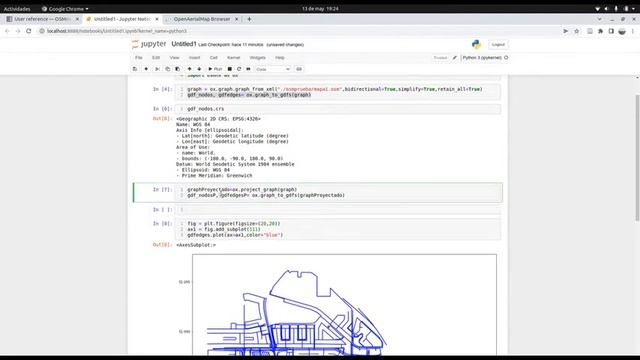The width and height of the screenshot is (640, 360).
Task: Open the File menu
Action: coord(139,58)
